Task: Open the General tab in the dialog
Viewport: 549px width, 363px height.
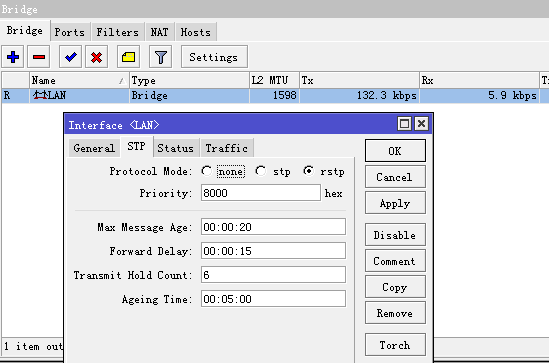Action: click(94, 148)
